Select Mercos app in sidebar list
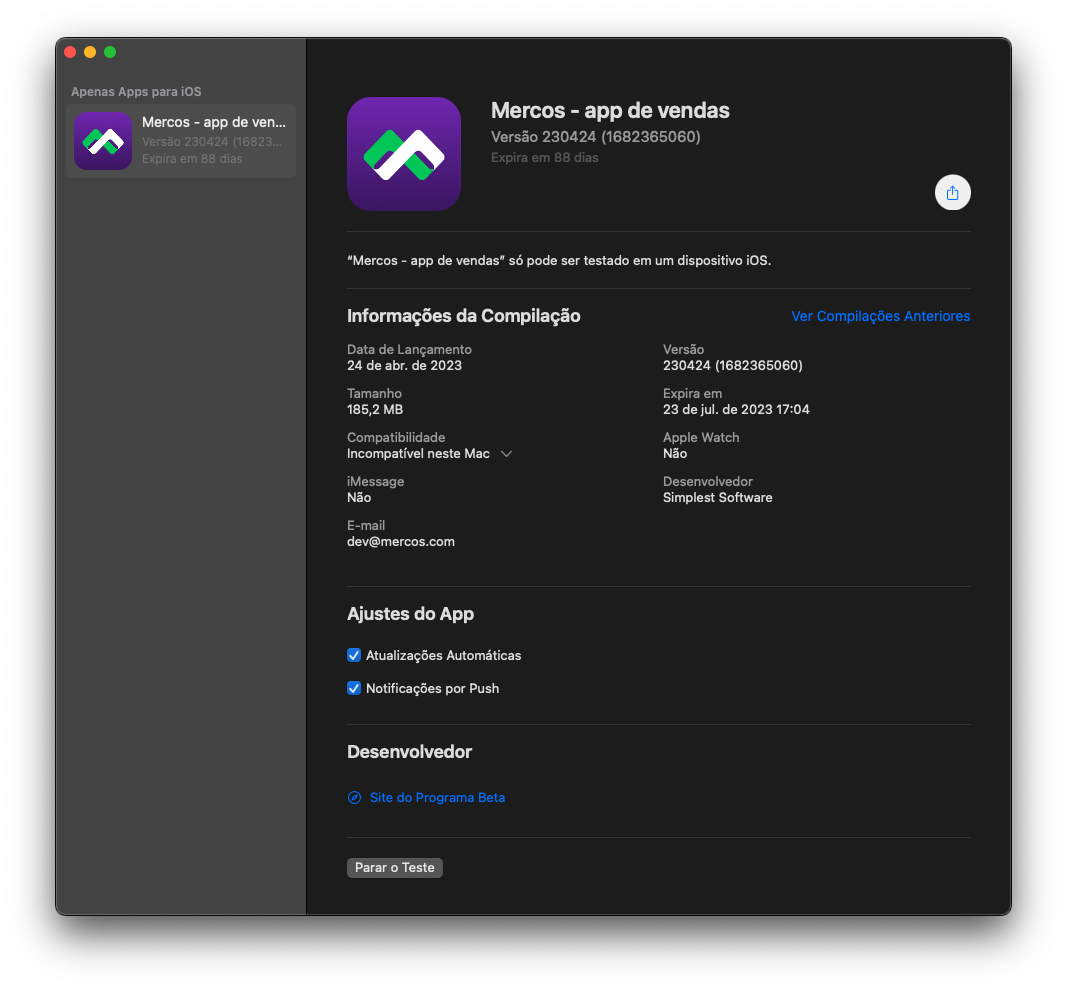Image resolution: width=1067 pixels, height=989 pixels. coord(181,140)
